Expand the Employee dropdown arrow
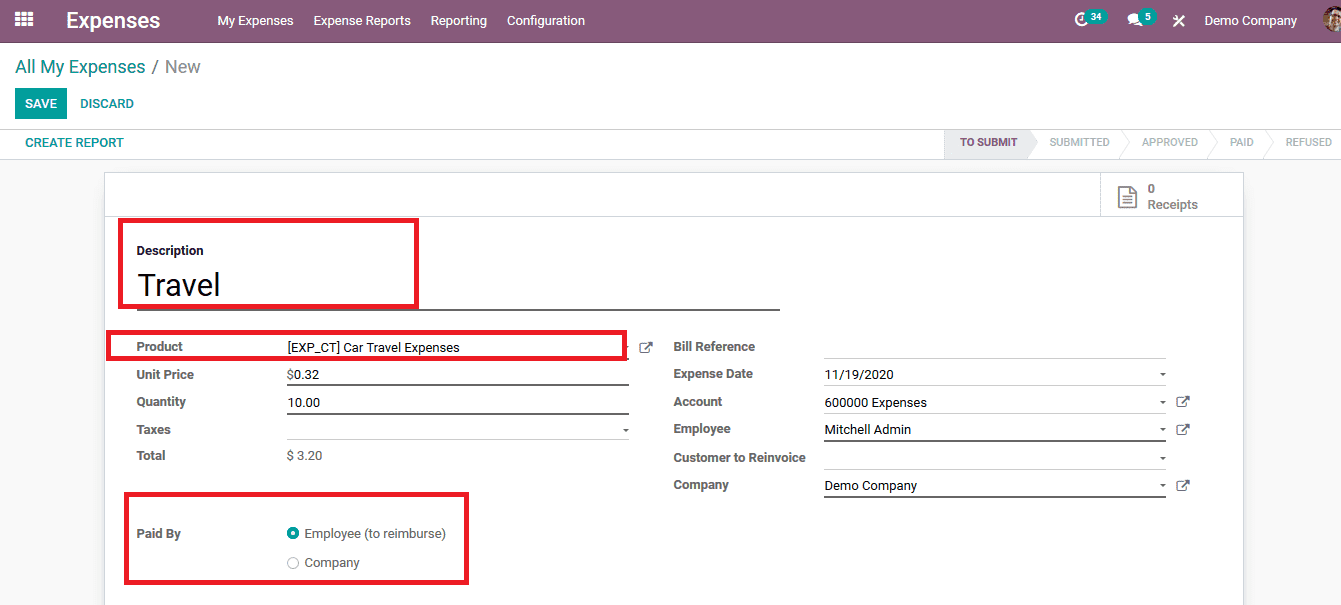1341x605 pixels. click(1162, 430)
